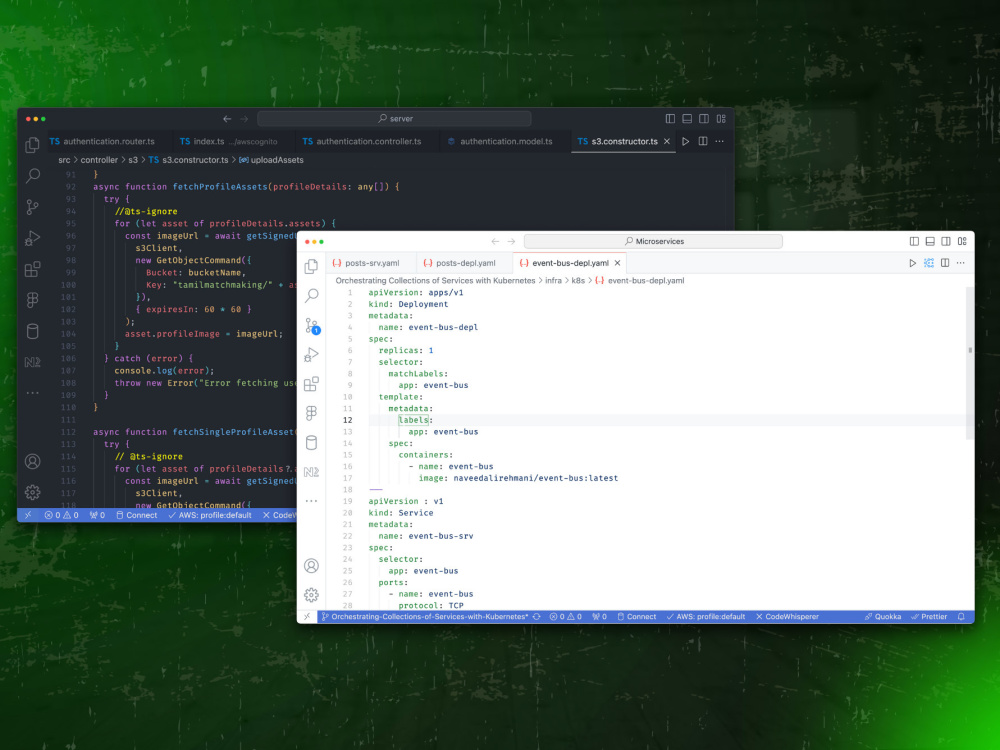The height and width of the screenshot is (750, 1000).
Task: Open Extensions view in the dark server window
Action: point(33,269)
